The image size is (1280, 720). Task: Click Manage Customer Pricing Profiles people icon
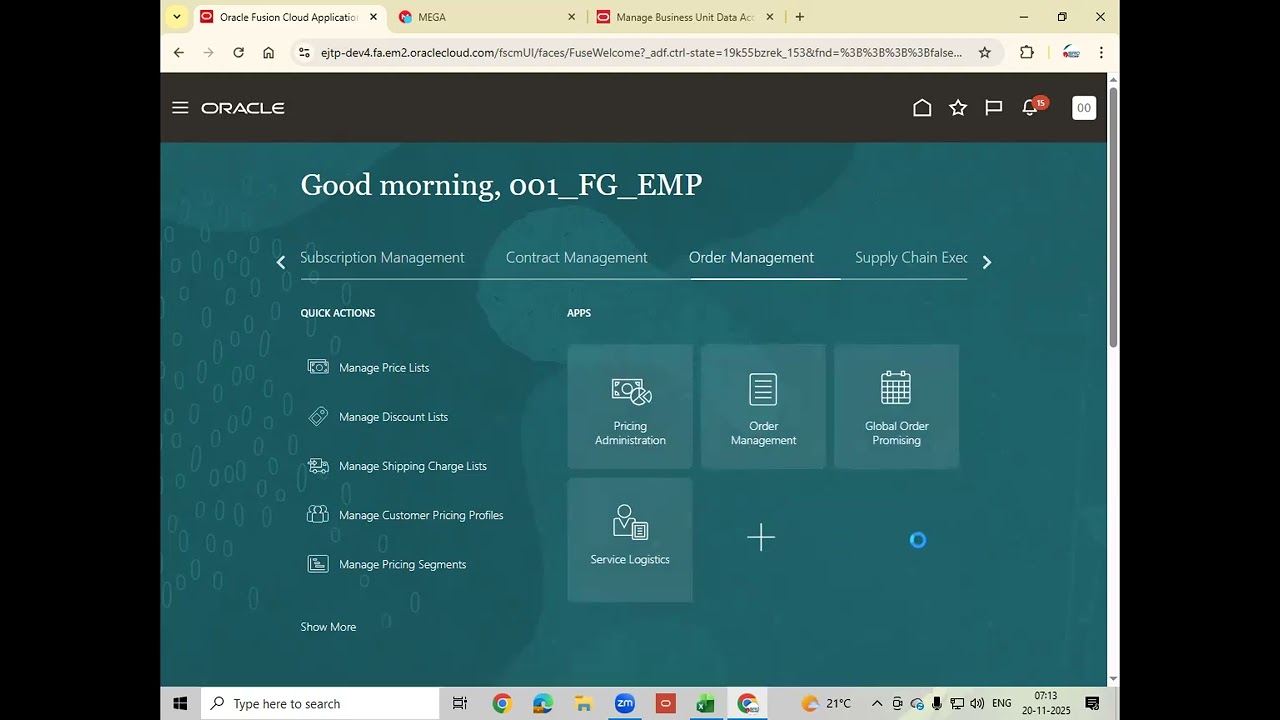[x=318, y=514]
